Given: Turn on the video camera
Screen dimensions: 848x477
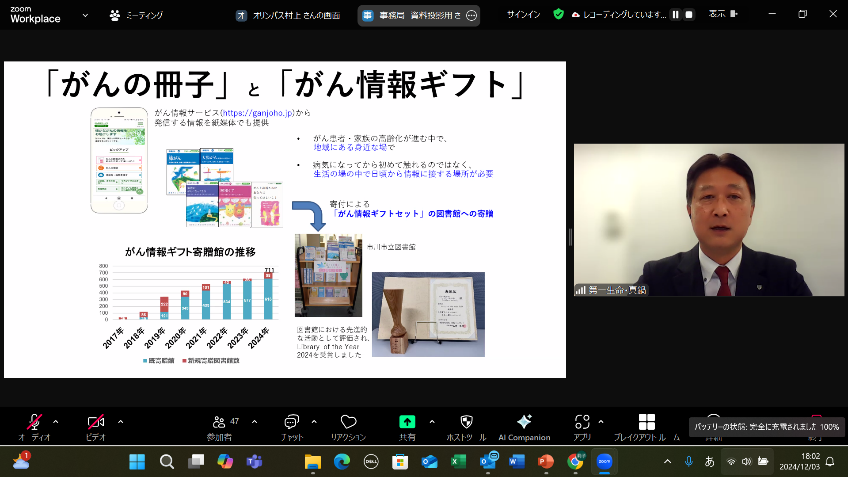Looking at the screenshot, I should pos(96,423).
